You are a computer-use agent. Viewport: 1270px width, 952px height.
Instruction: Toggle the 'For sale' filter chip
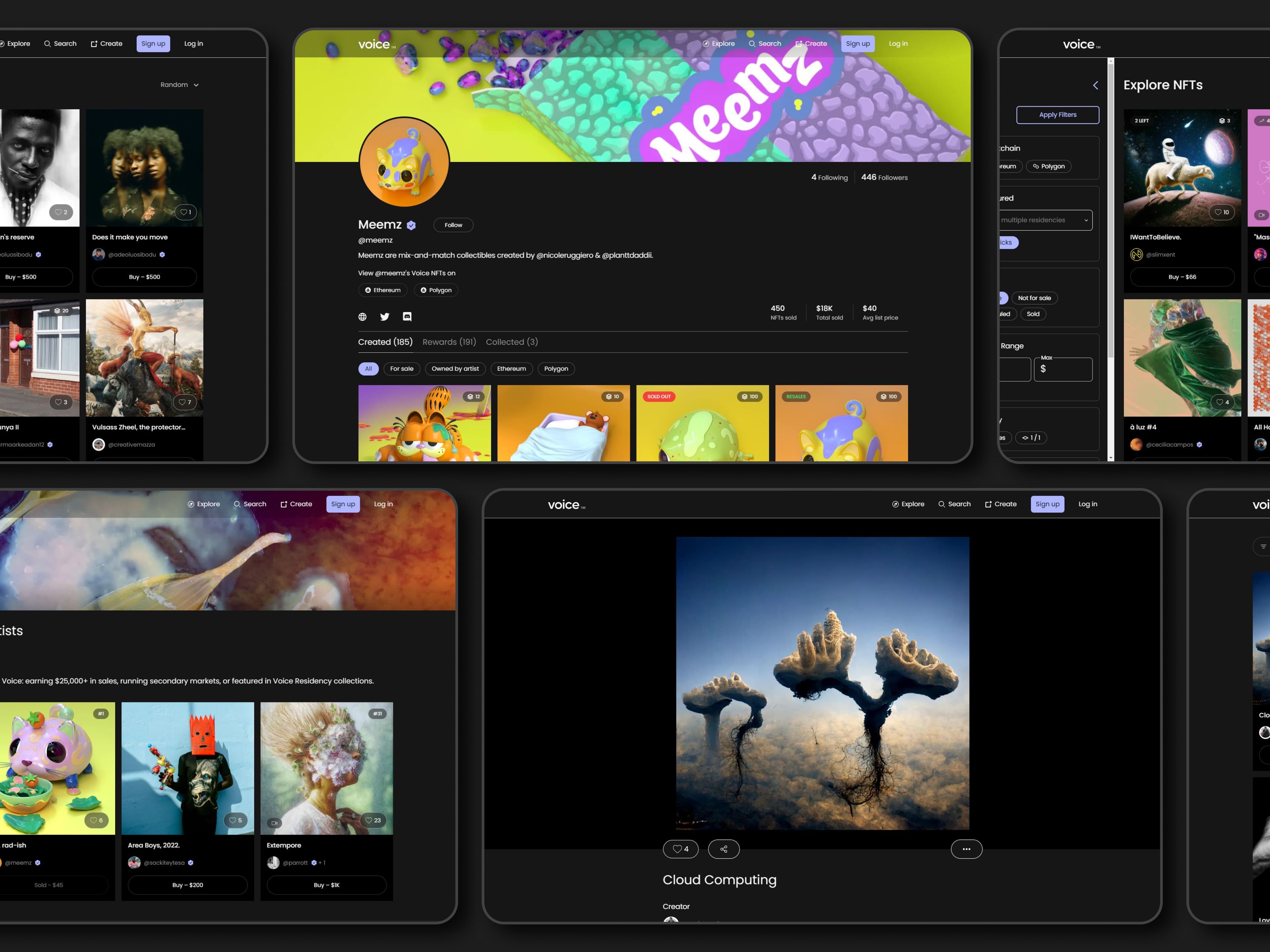coord(401,369)
